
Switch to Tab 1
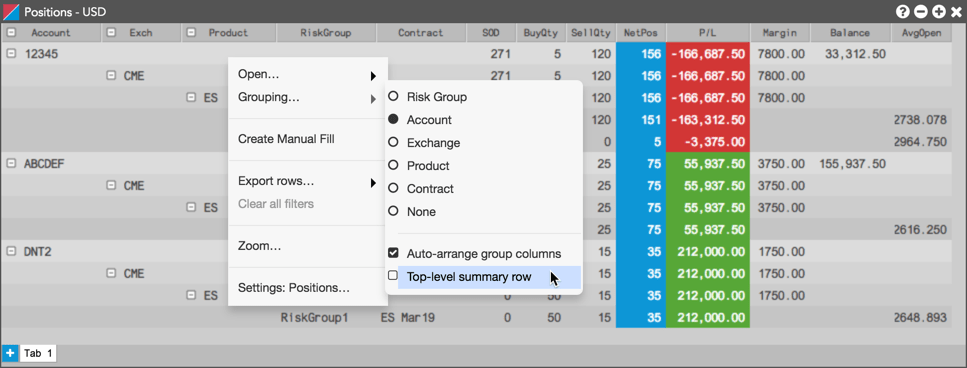coord(38,353)
